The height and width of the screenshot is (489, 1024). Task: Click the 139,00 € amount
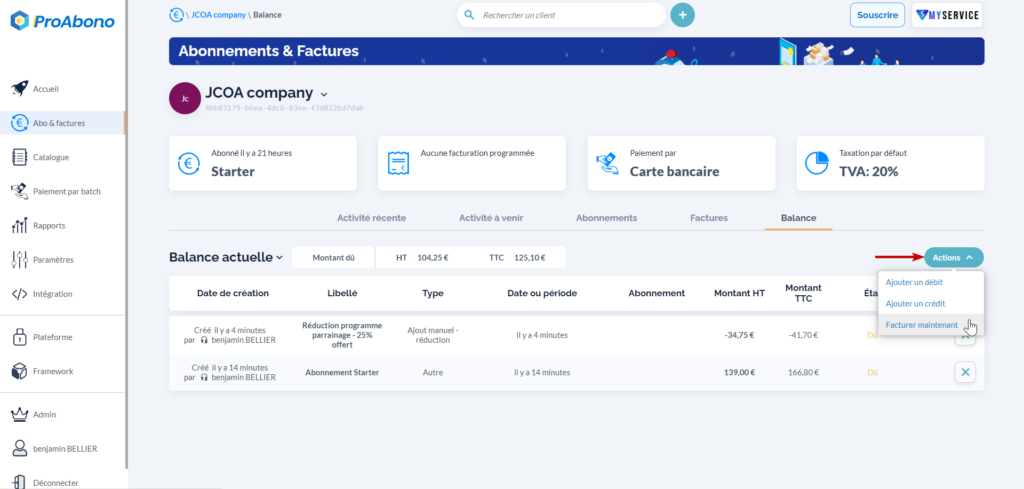(739, 373)
